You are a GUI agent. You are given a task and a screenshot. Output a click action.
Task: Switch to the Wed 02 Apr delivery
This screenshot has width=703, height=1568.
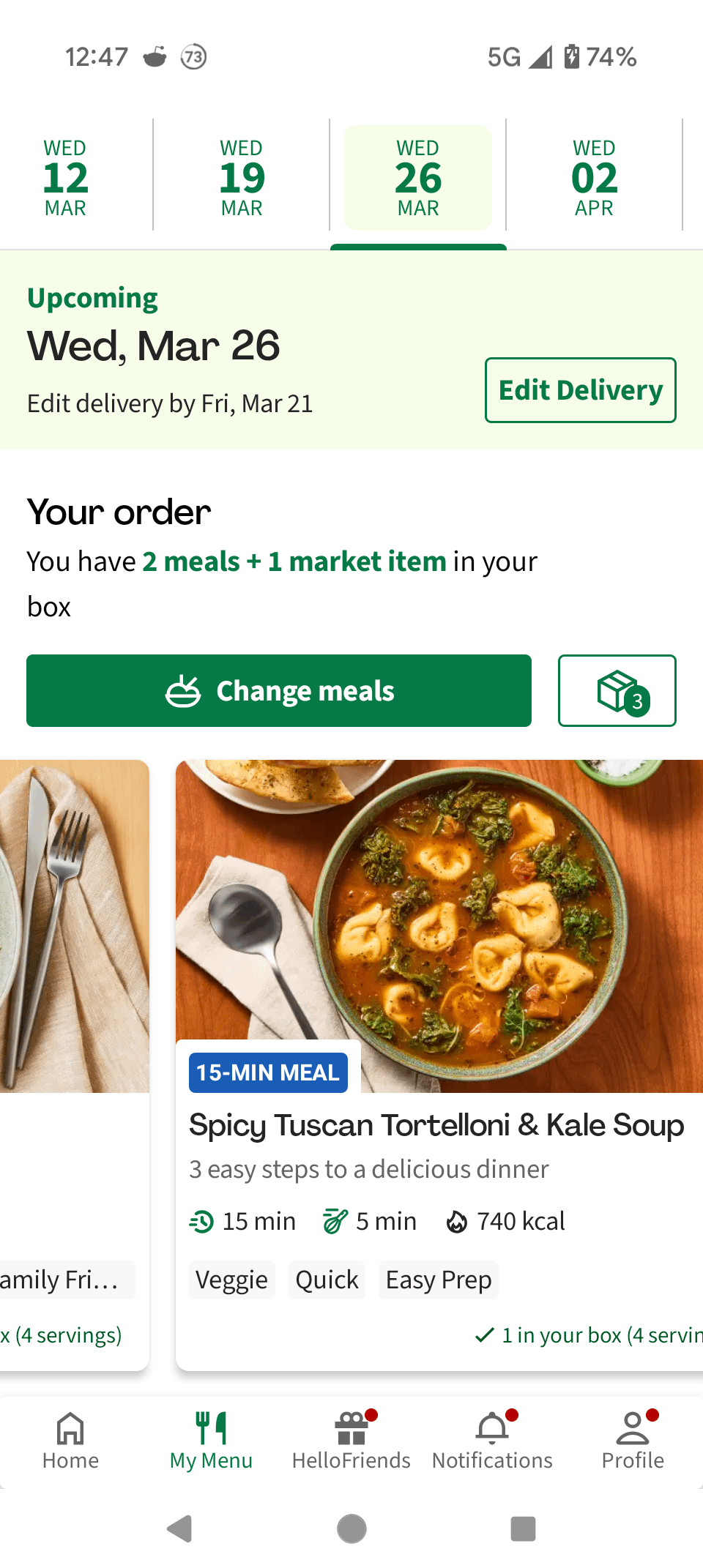pos(594,178)
